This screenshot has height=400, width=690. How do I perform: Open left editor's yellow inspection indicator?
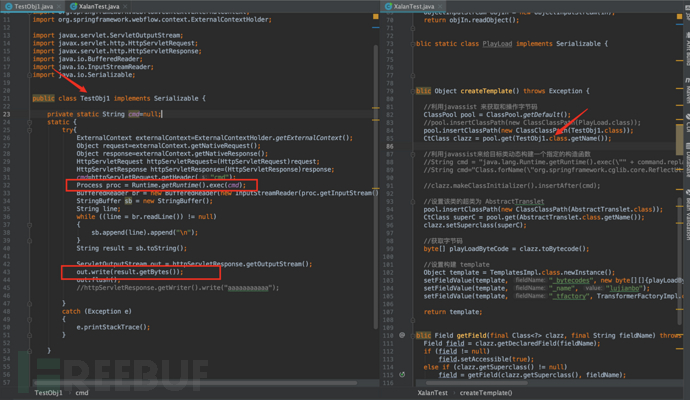point(375,17)
